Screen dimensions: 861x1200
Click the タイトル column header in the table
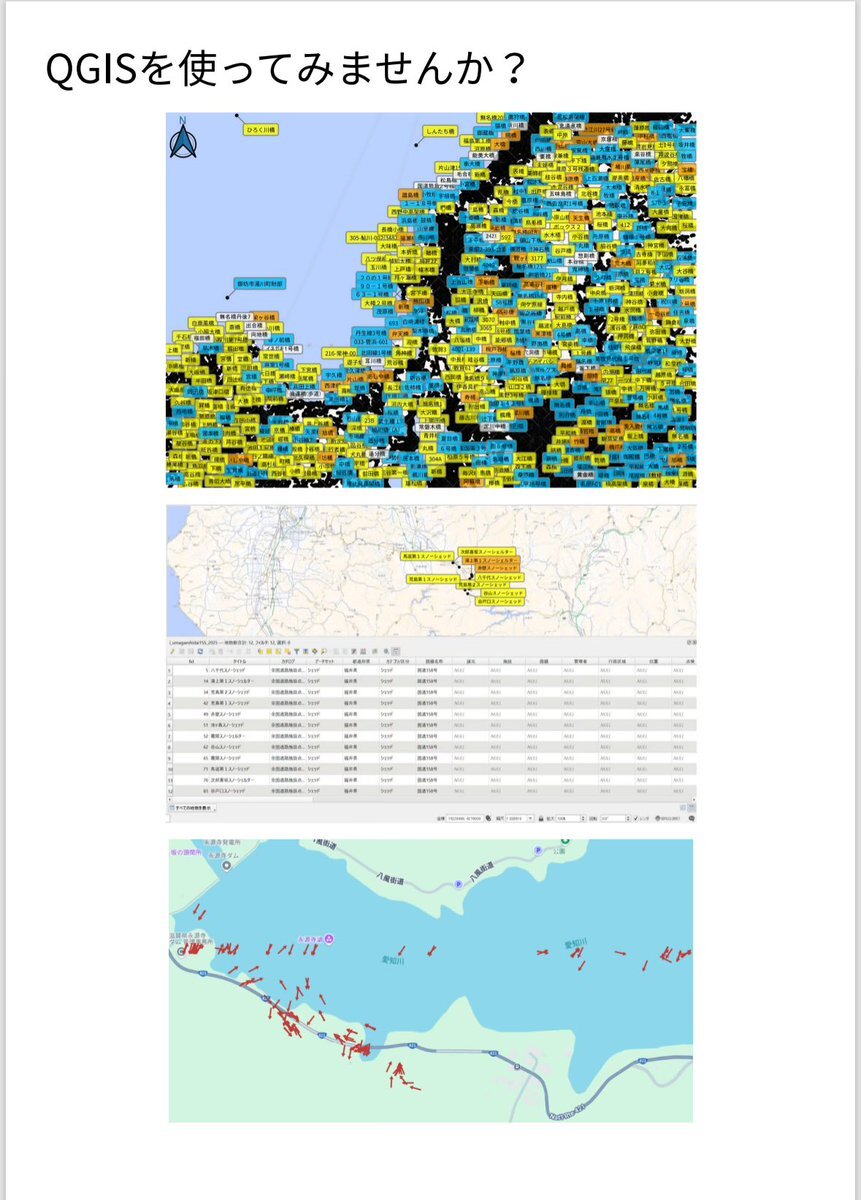pos(239,662)
